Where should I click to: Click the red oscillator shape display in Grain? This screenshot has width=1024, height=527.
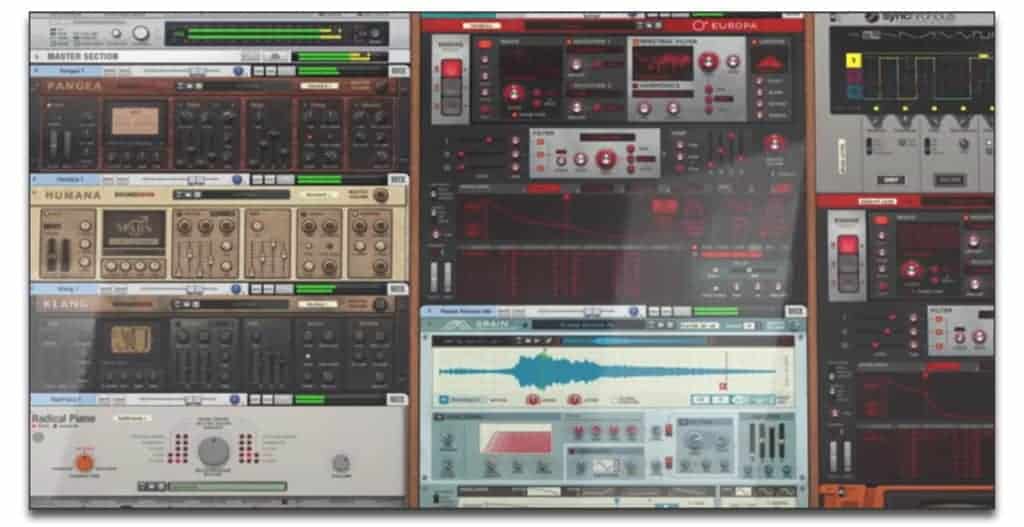[x=516, y=438]
